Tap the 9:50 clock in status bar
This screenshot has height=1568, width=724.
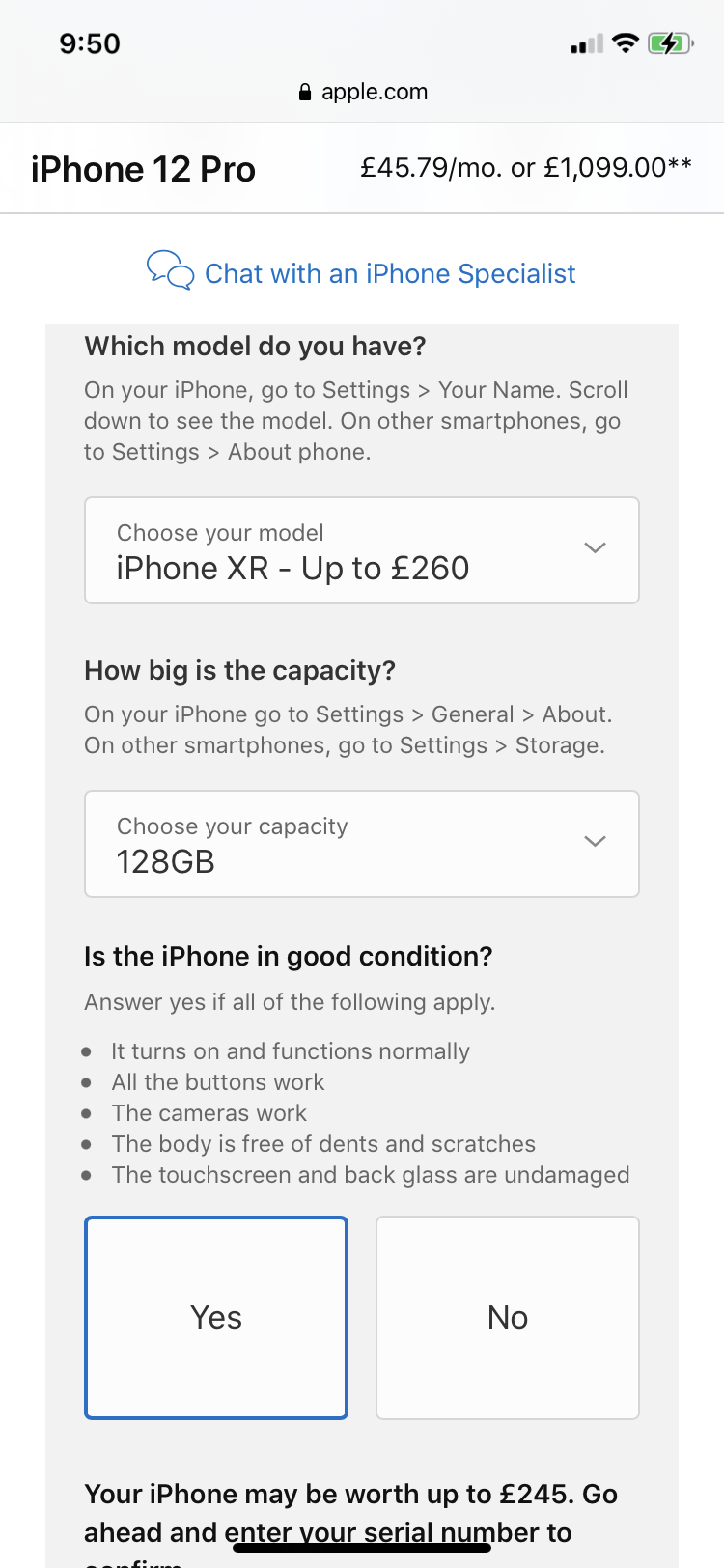click(x=90, y=43)
